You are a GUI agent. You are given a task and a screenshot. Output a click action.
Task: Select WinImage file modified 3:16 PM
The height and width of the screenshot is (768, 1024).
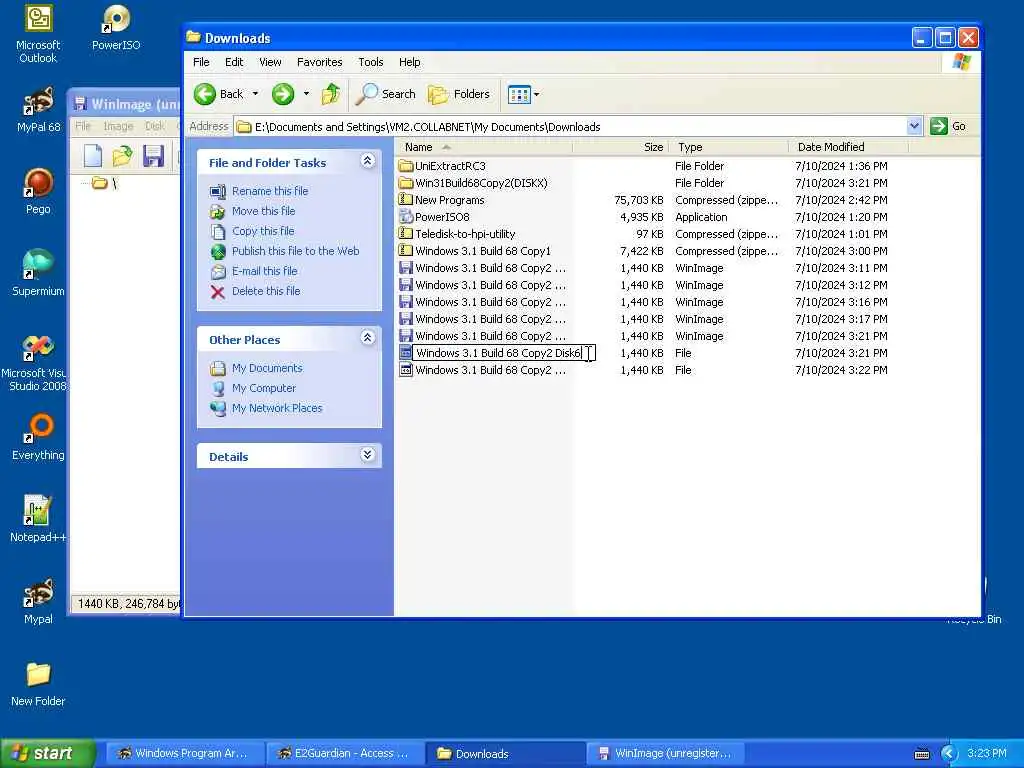(x=483, y=302)
